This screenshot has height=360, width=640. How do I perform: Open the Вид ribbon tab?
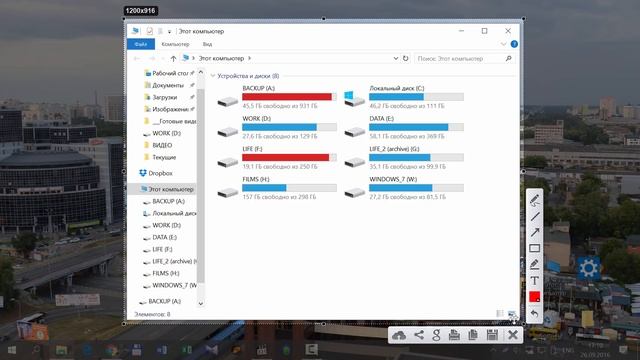point(207,44)
